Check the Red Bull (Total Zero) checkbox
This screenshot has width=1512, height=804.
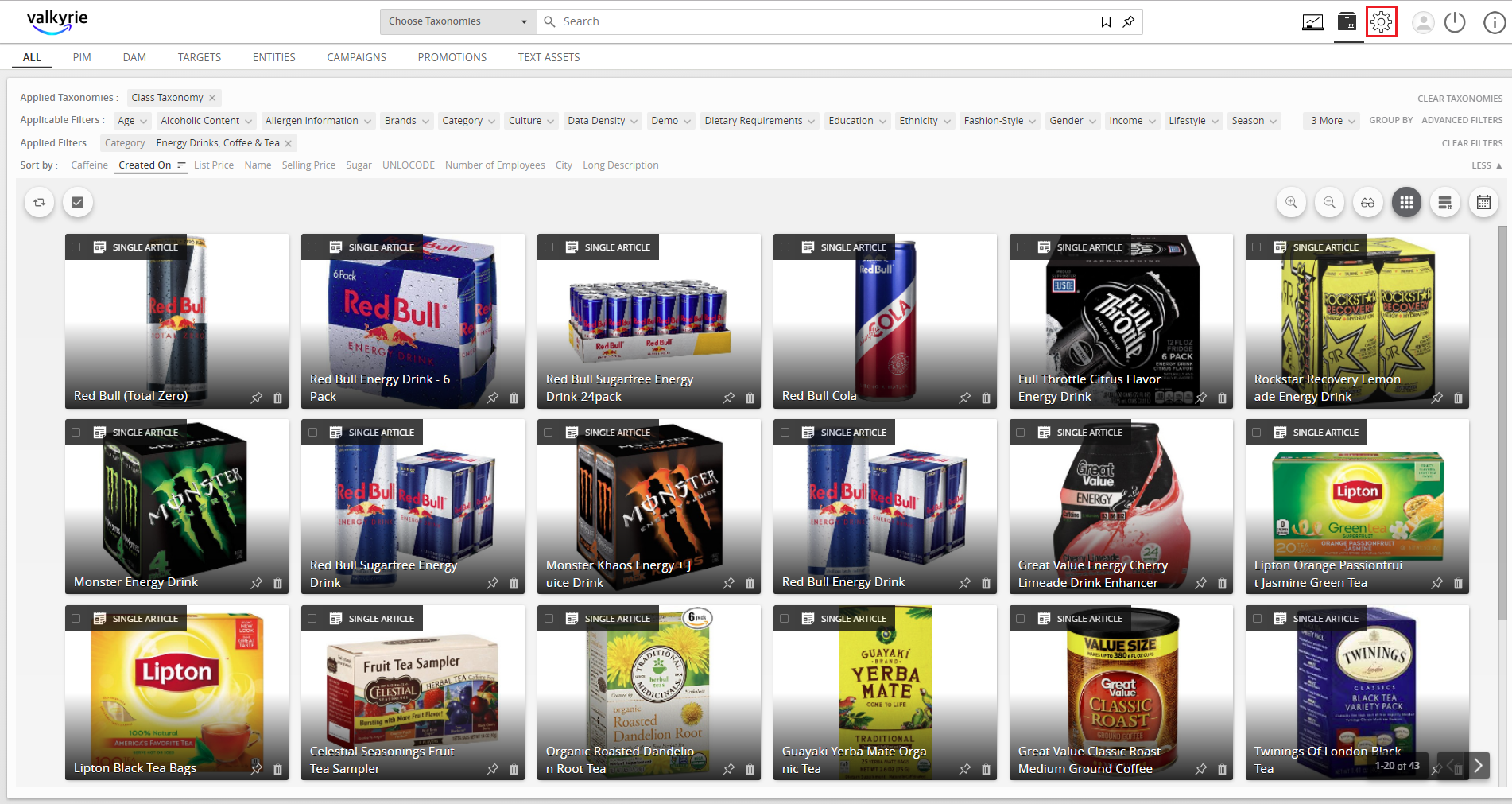[x=76, y=247]
